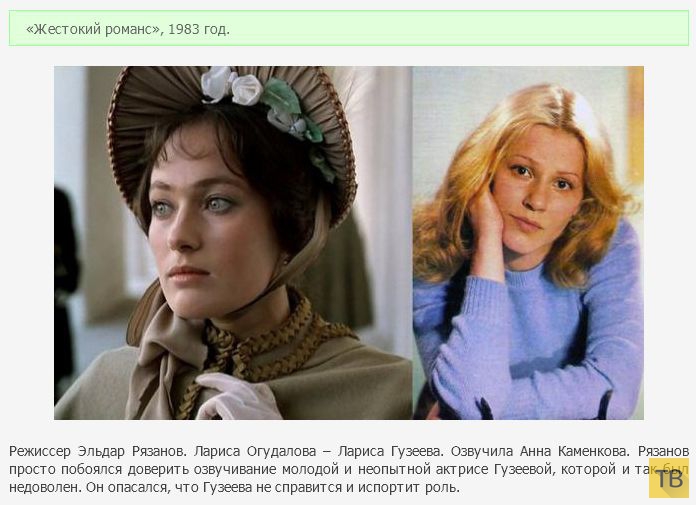Screen dimensions: 696x505
Task: Open the photo of woman in bonnet
Action: point(233,243)
